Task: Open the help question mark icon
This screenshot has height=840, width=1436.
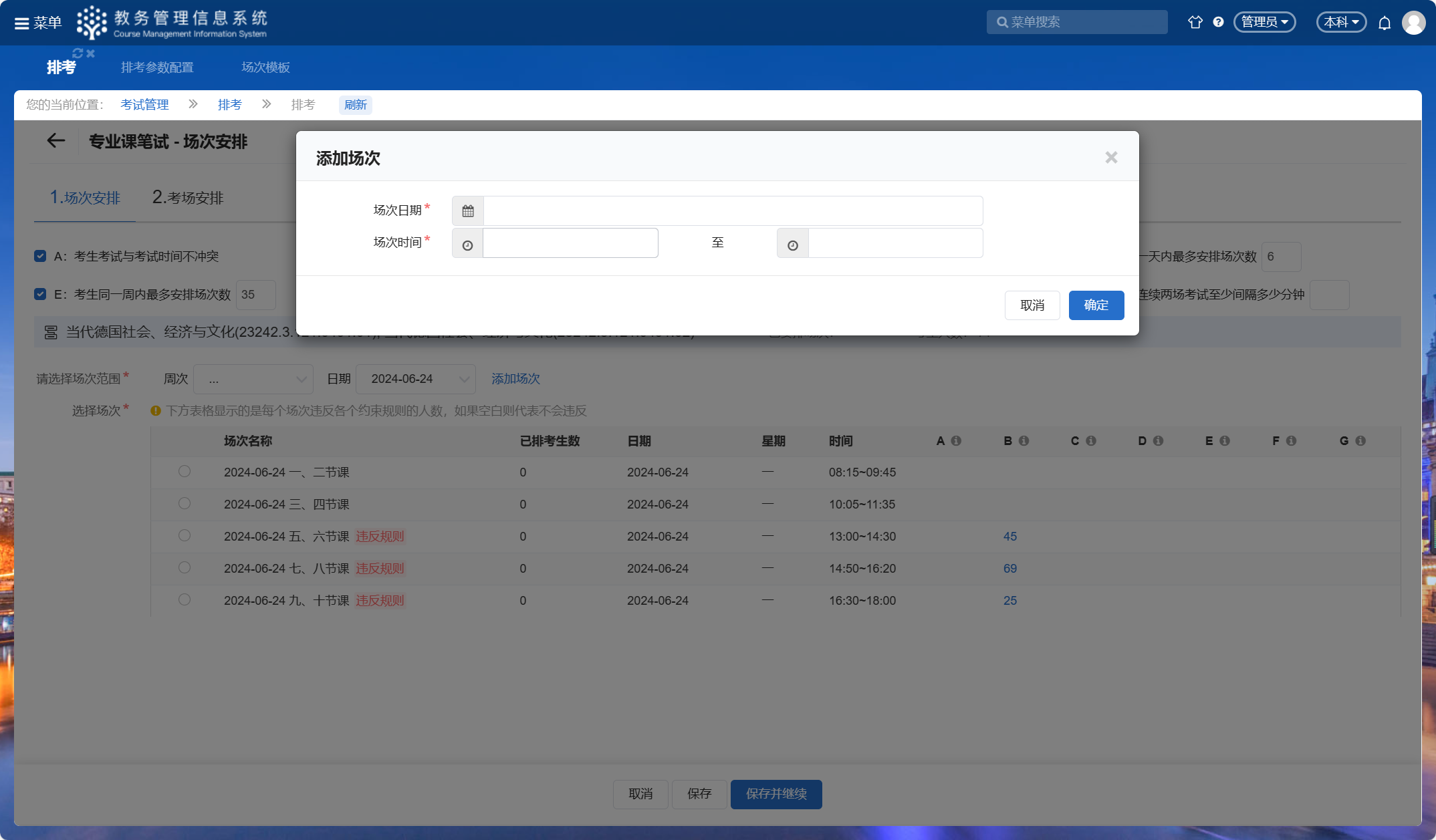Action: pyautogui.click(x=1219, y=22)
